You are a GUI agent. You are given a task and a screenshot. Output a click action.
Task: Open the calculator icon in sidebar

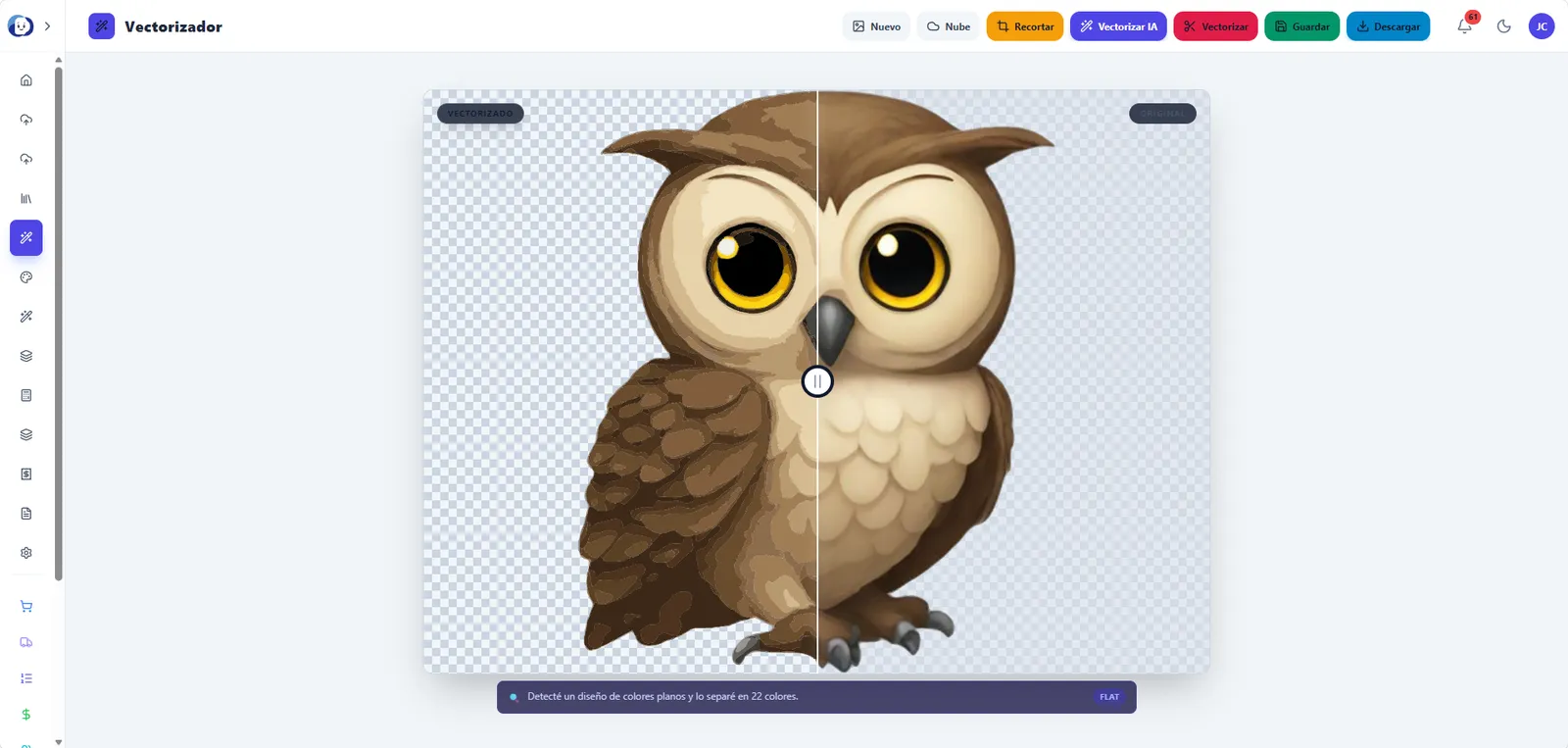point(26,395)
